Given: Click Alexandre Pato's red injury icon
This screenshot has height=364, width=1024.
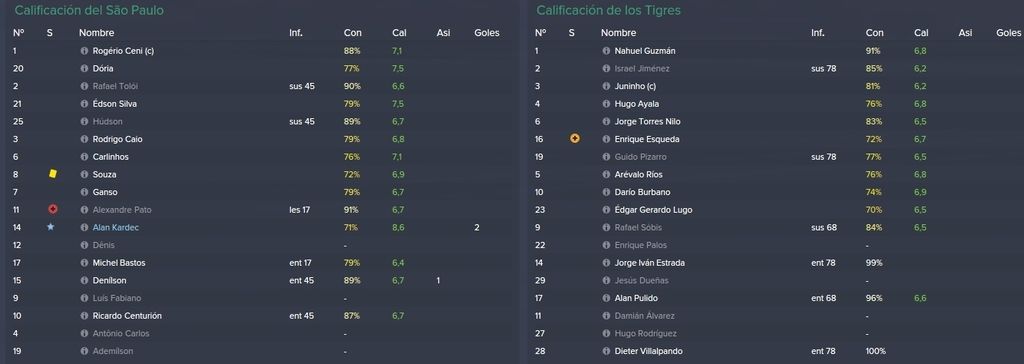Looking at the screenshot, I should tap(53, 209).
